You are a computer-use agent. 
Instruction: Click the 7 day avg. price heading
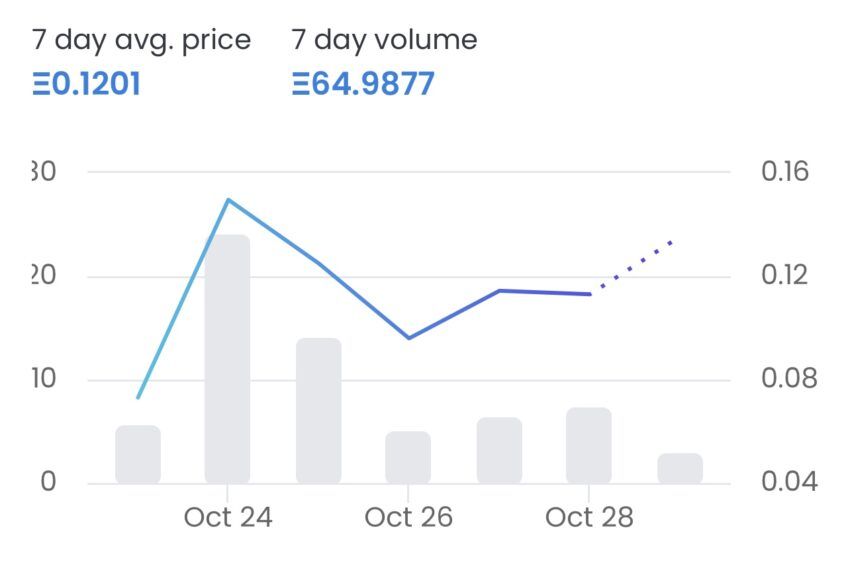141,41
